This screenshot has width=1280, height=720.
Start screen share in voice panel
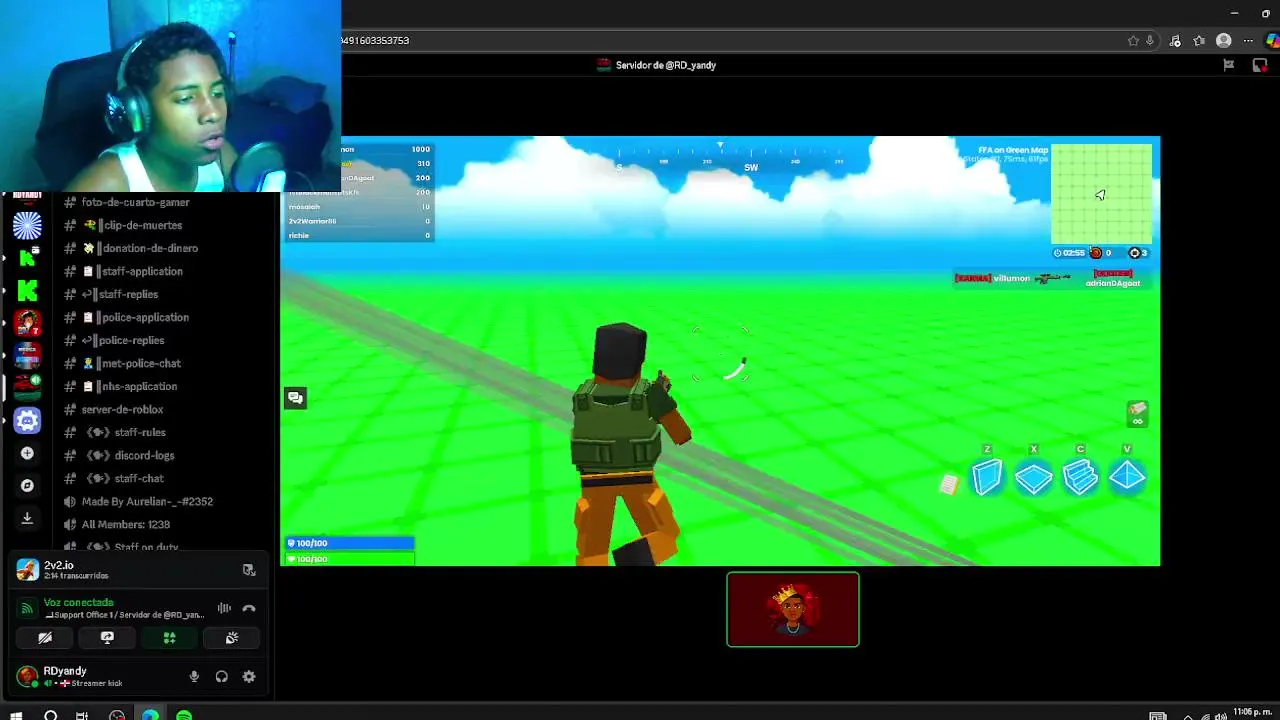(x=107, y=638)
